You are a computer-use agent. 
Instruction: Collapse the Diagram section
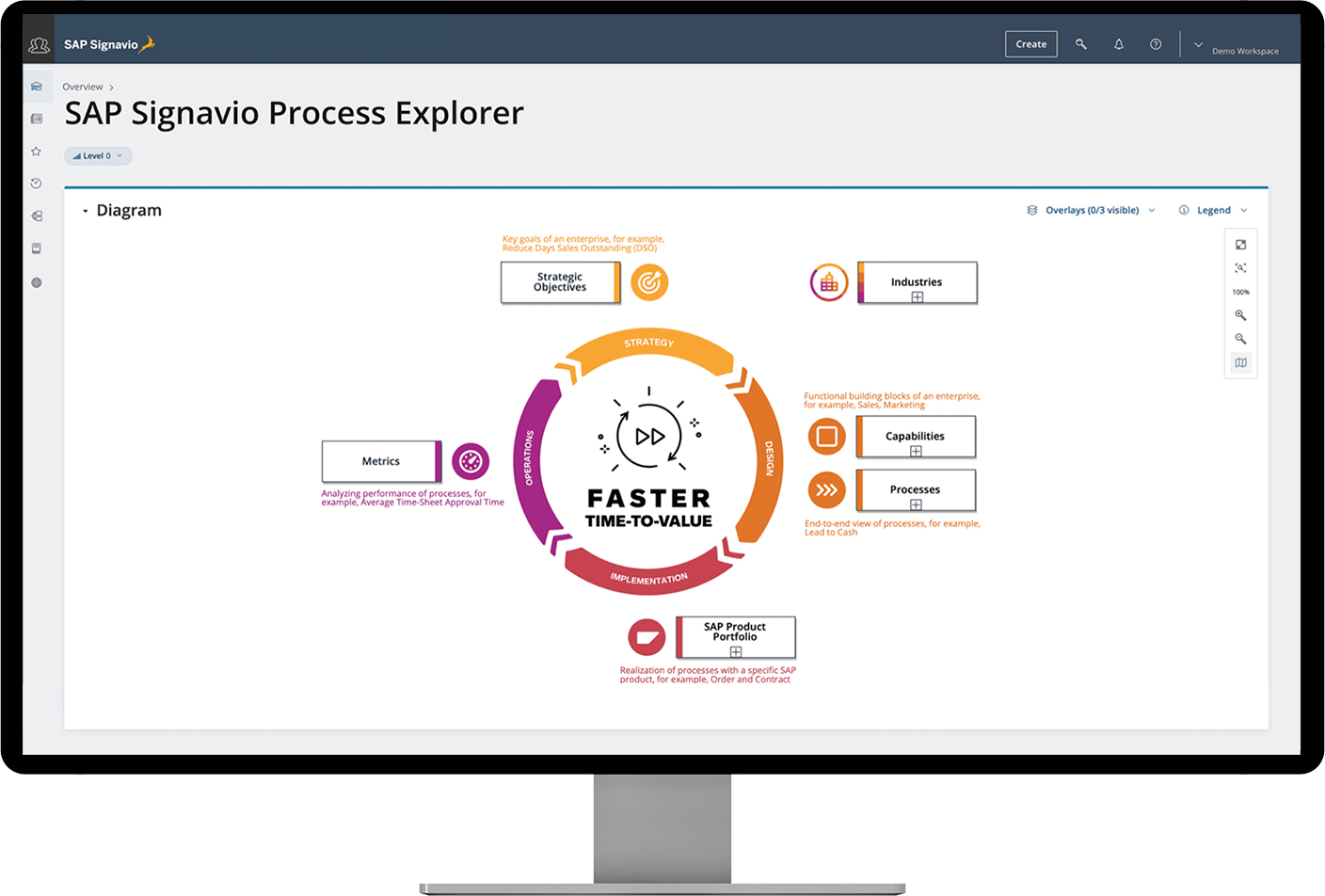pyautogui.click(x=86, y=210)
